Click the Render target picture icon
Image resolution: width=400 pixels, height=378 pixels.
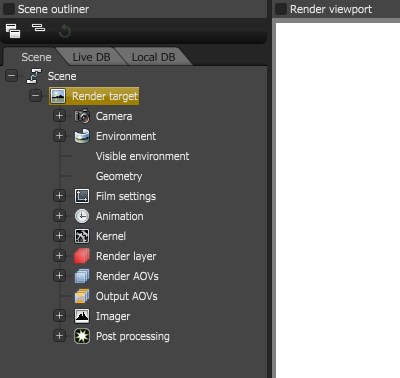click(x=58, y=96)
